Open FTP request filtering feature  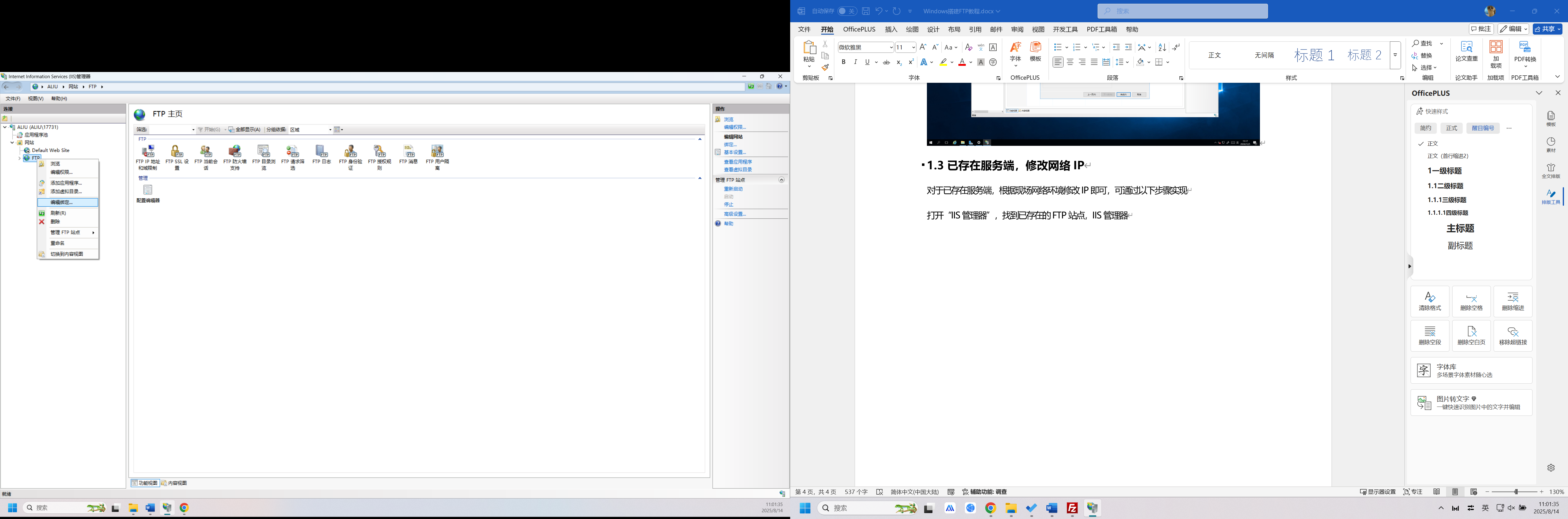coord(293,157)
